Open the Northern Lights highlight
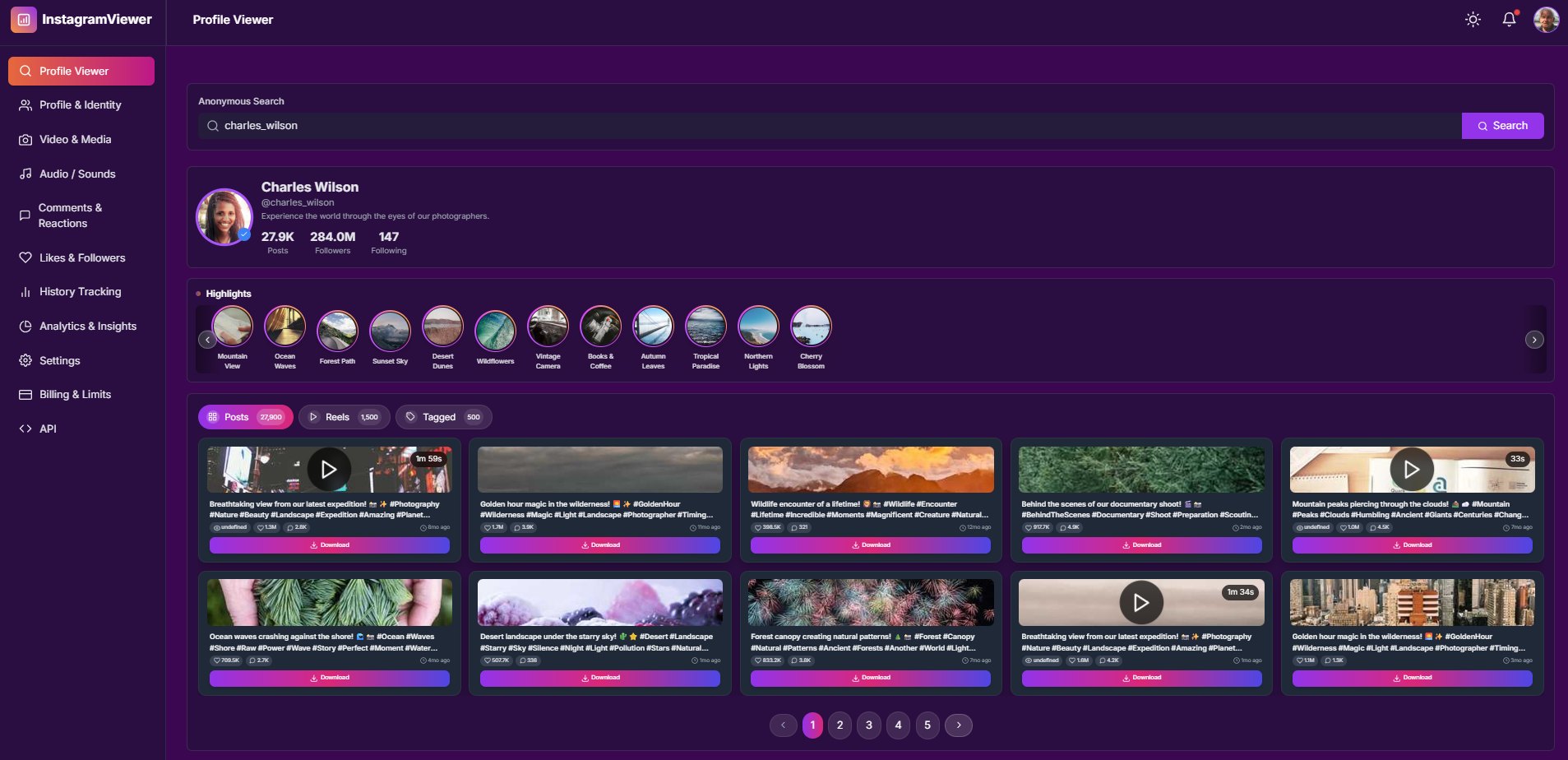The image size is (1568, 760). tap(758, 328)
